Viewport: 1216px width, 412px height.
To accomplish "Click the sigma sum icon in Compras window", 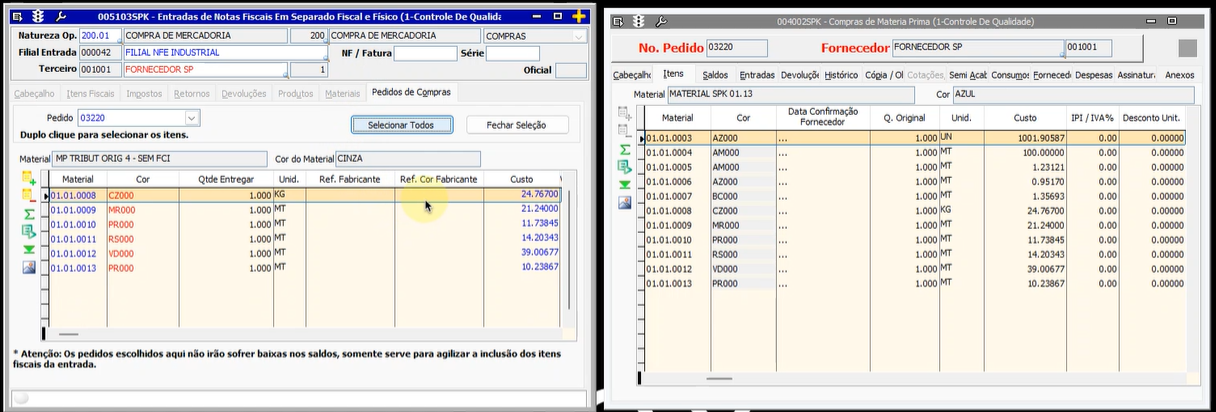I will pyautogui.click(x=625, y=149).
